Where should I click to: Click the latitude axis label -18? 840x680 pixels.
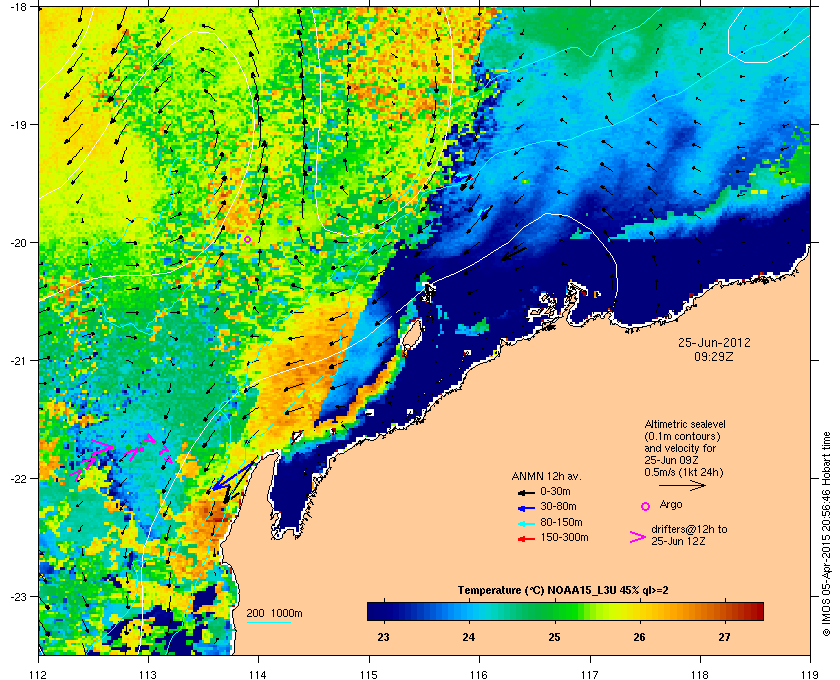[19, 7]
